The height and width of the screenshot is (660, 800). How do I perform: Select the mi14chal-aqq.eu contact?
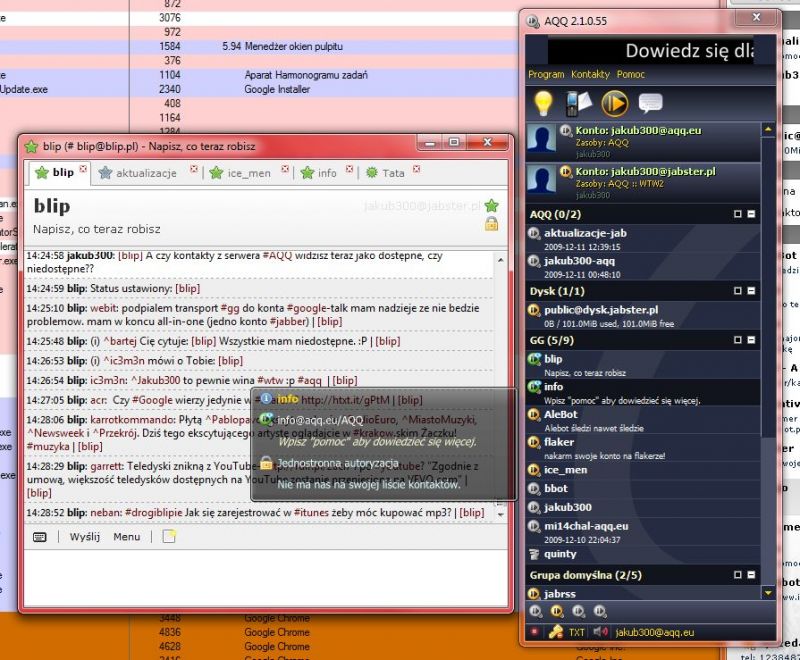point(643,531)
